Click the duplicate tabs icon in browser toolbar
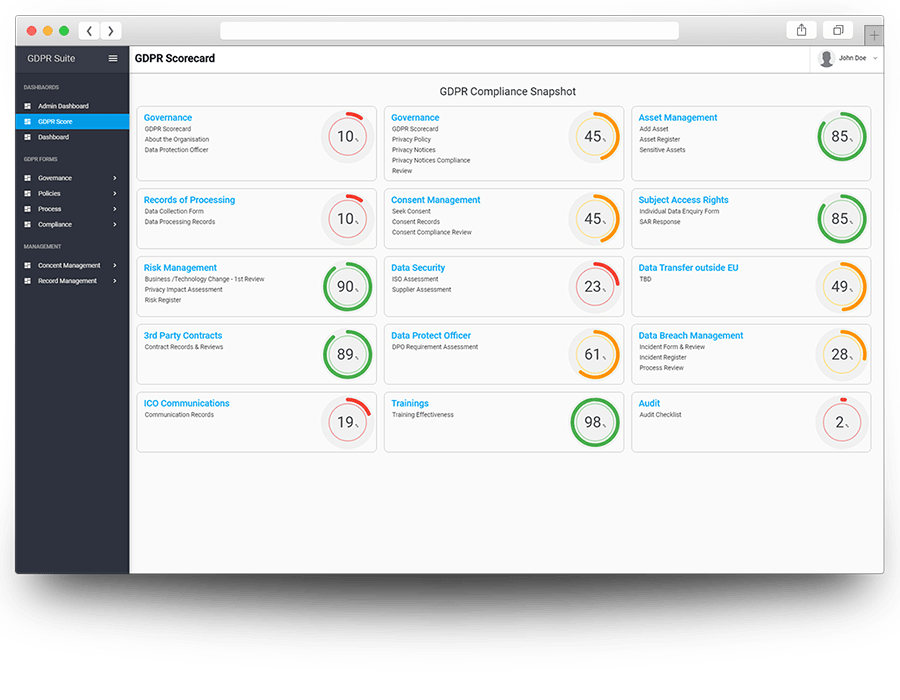 (x=838, y=31)
